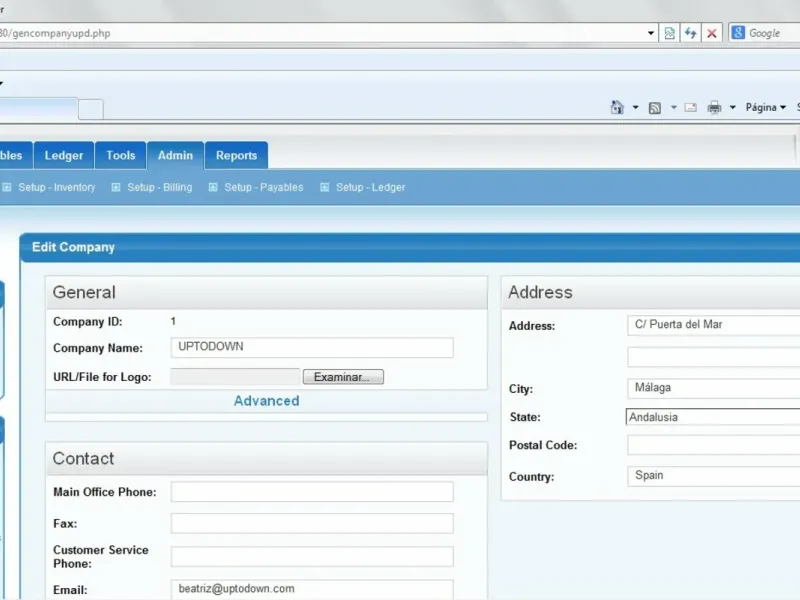
Task: Click the Contact section heading
Action: pos(83,459)
